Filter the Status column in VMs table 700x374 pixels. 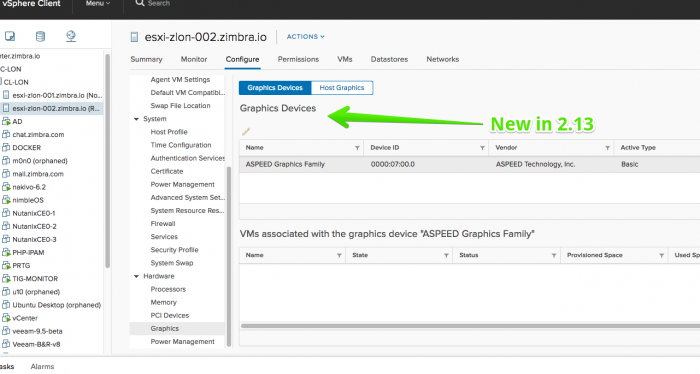[x=554, y=255]
